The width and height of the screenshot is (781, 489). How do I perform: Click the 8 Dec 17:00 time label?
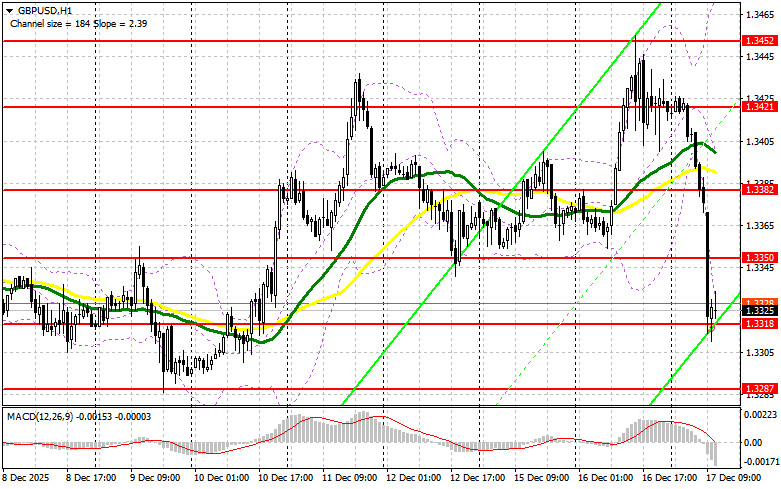pos(91,478)
